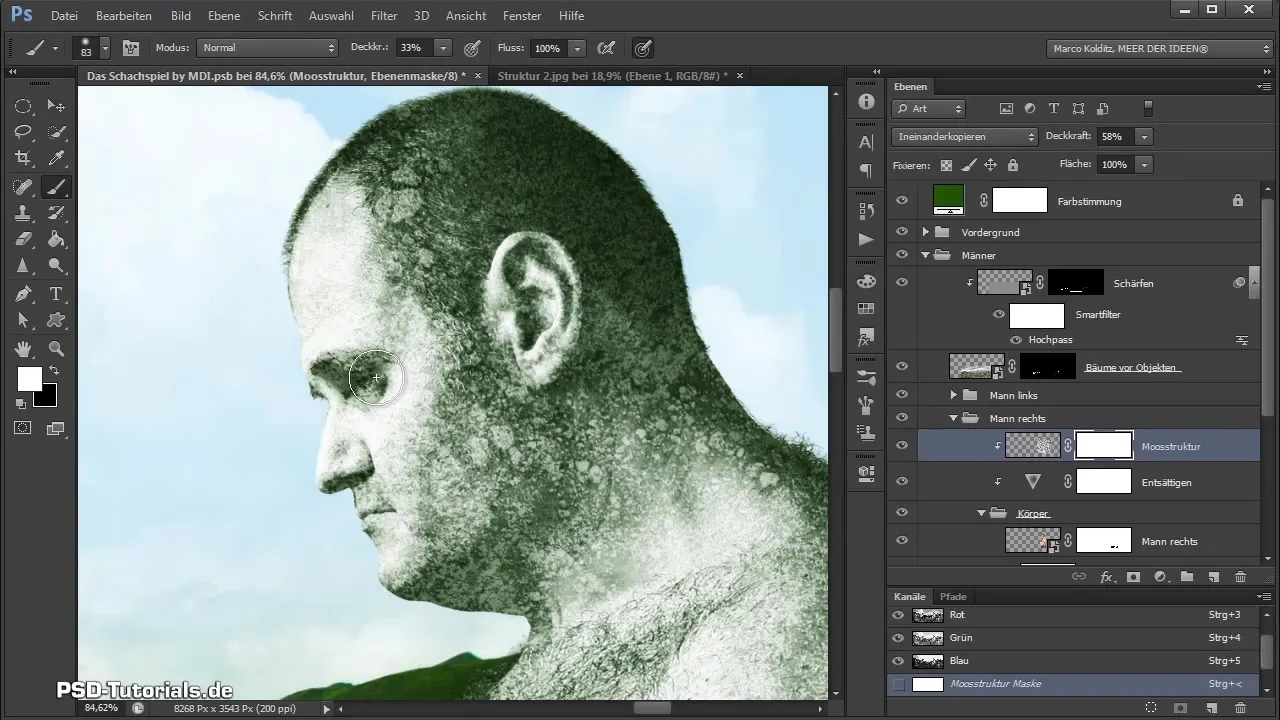Select the Custom Shape tool
1280x720 pixels.
57,320
